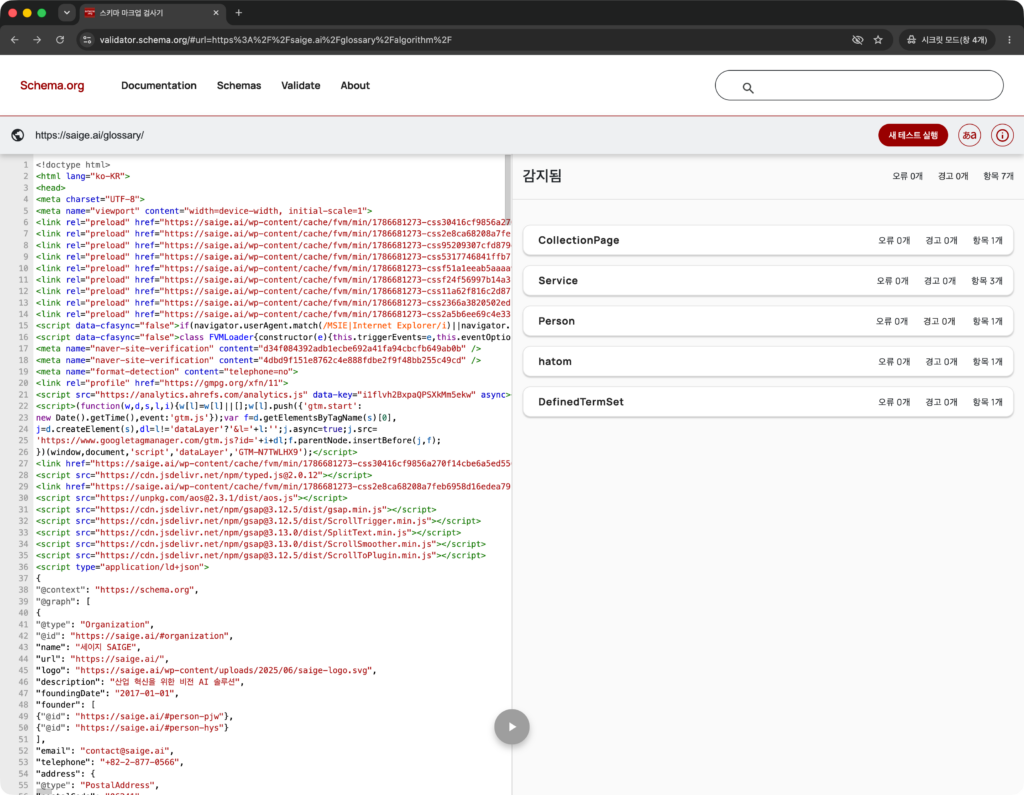The height and width of the screenshot is (795, 1024).
Task: Open Documentation menu item
Action: click(x=159, y=86)
